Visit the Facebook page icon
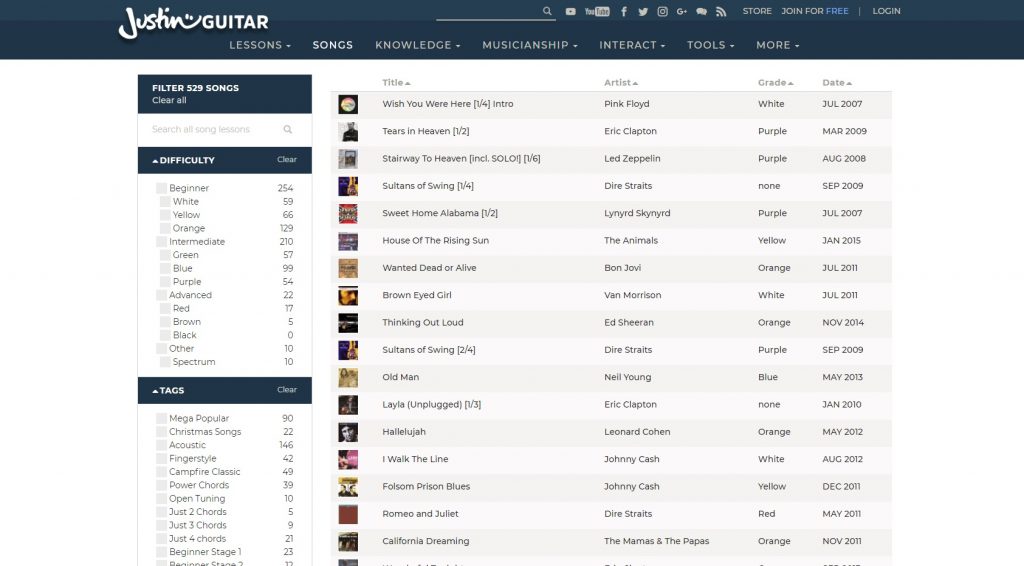1024x566 pixels. pos(624,11)
